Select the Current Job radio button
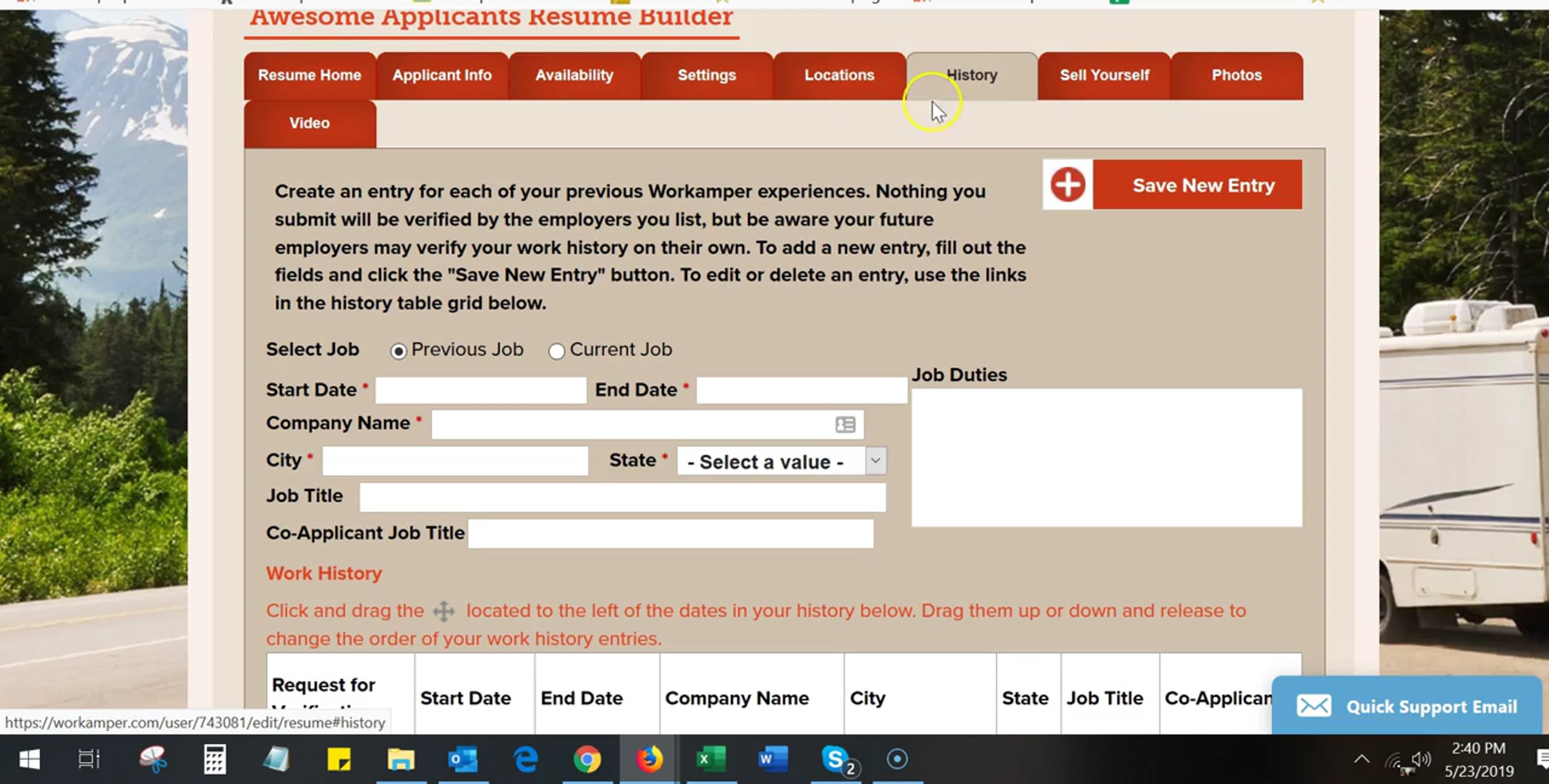Viewport: 1549px width, 784px height. (x=556, y=351)
